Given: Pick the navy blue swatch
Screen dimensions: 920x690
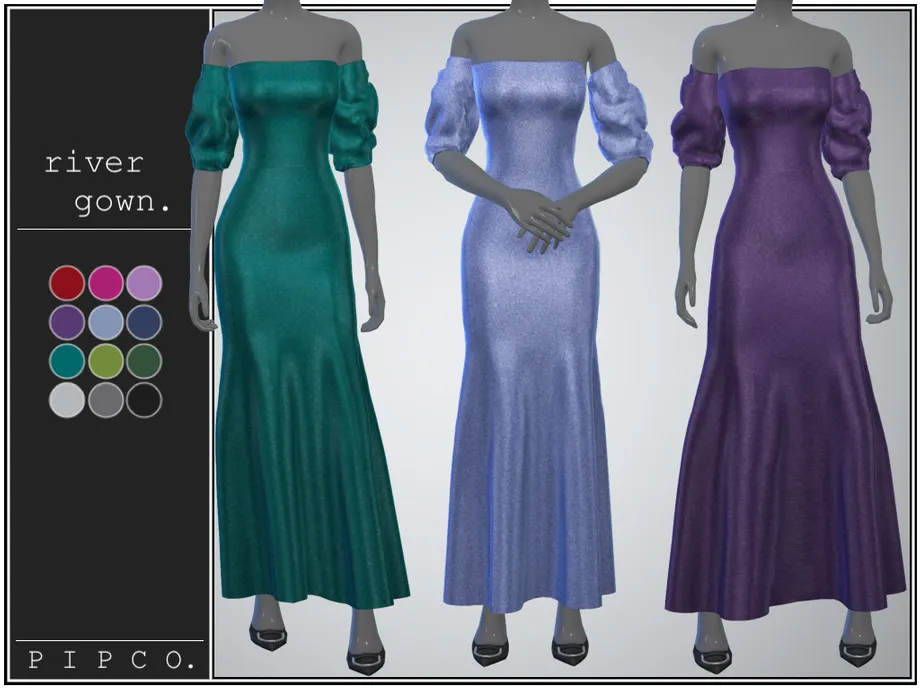Looking at the screenshot, I should [x=145, y=322].
